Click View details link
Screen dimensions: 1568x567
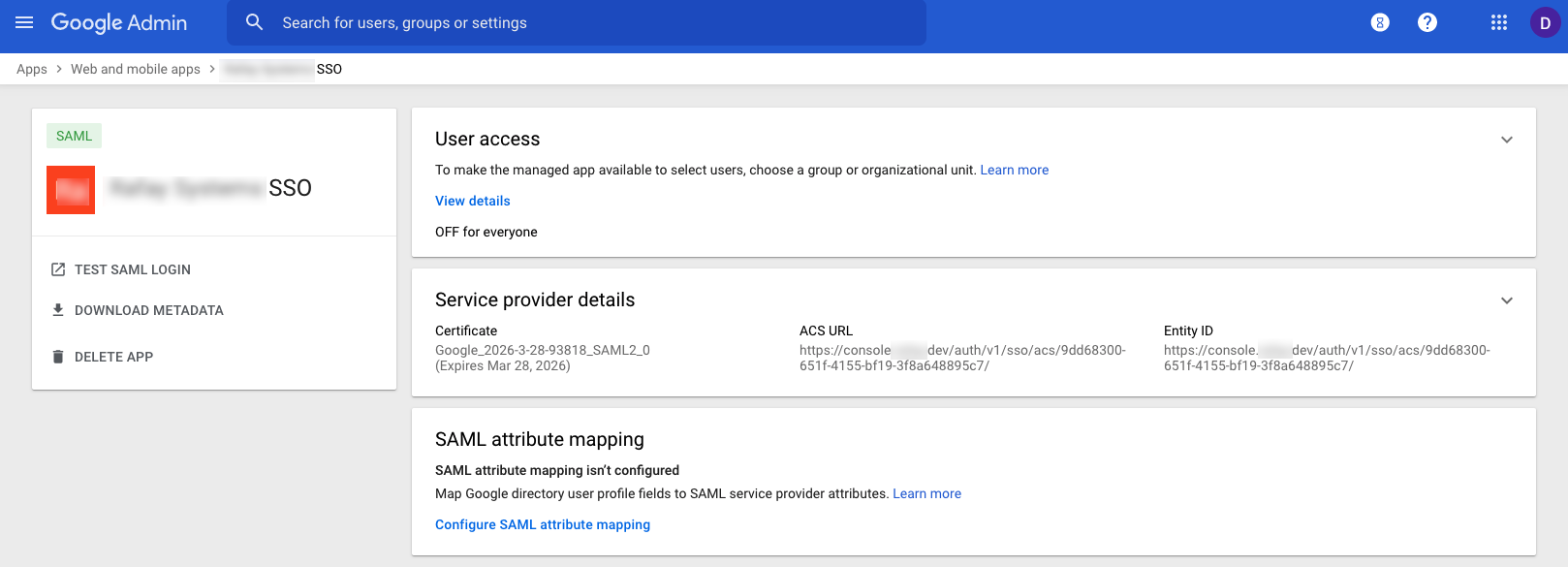pyautogui.click(x=473, y=201)
